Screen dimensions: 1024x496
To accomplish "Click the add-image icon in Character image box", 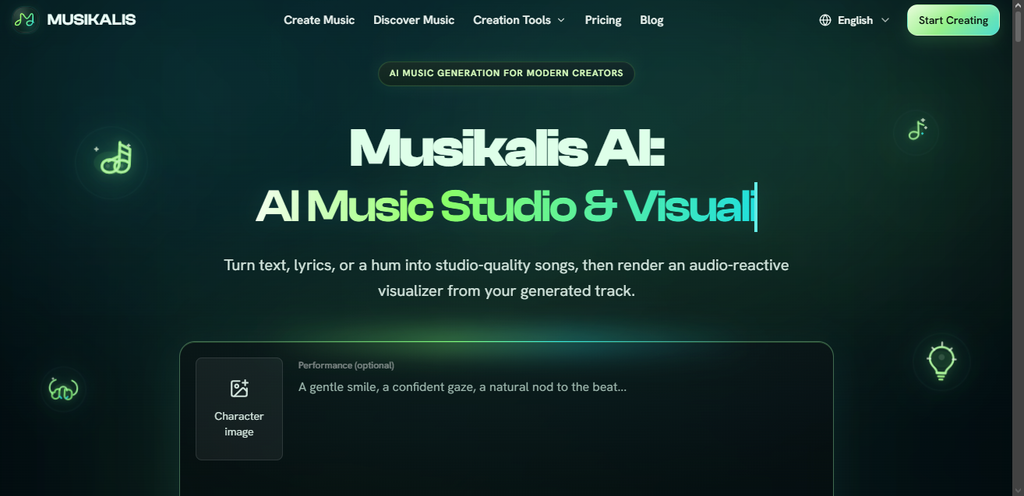I will (x=239, y=388).
